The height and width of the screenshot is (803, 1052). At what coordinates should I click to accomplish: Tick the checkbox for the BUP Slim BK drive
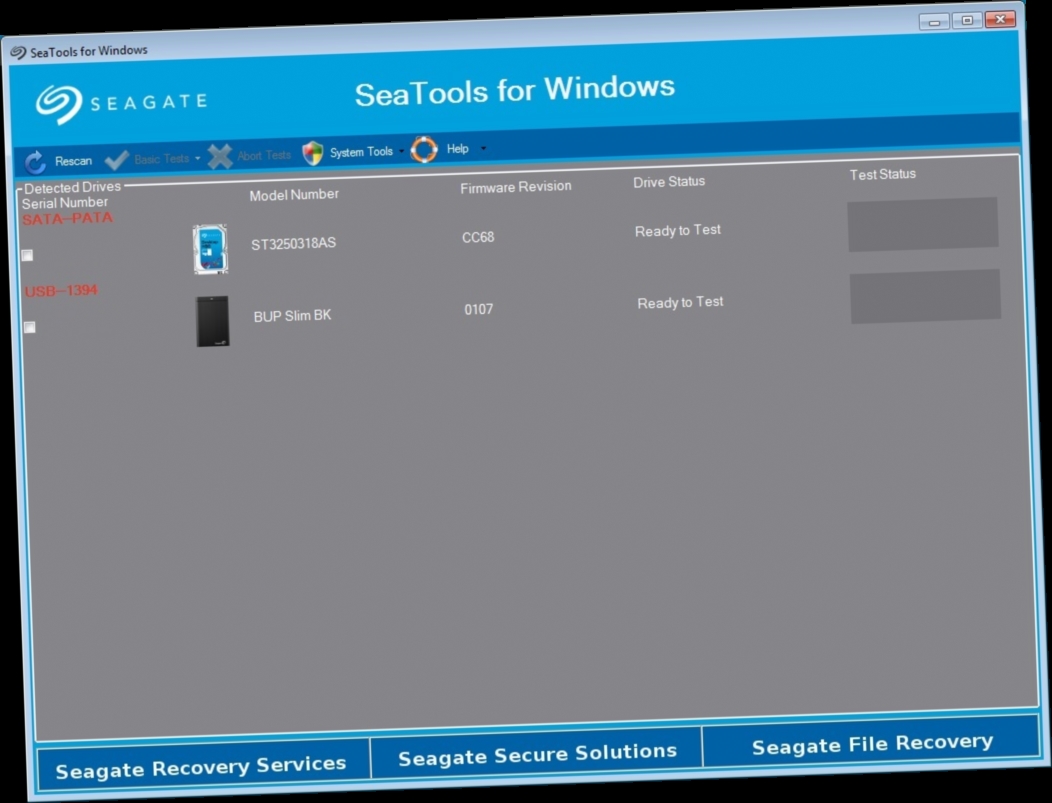click(29, 327)
